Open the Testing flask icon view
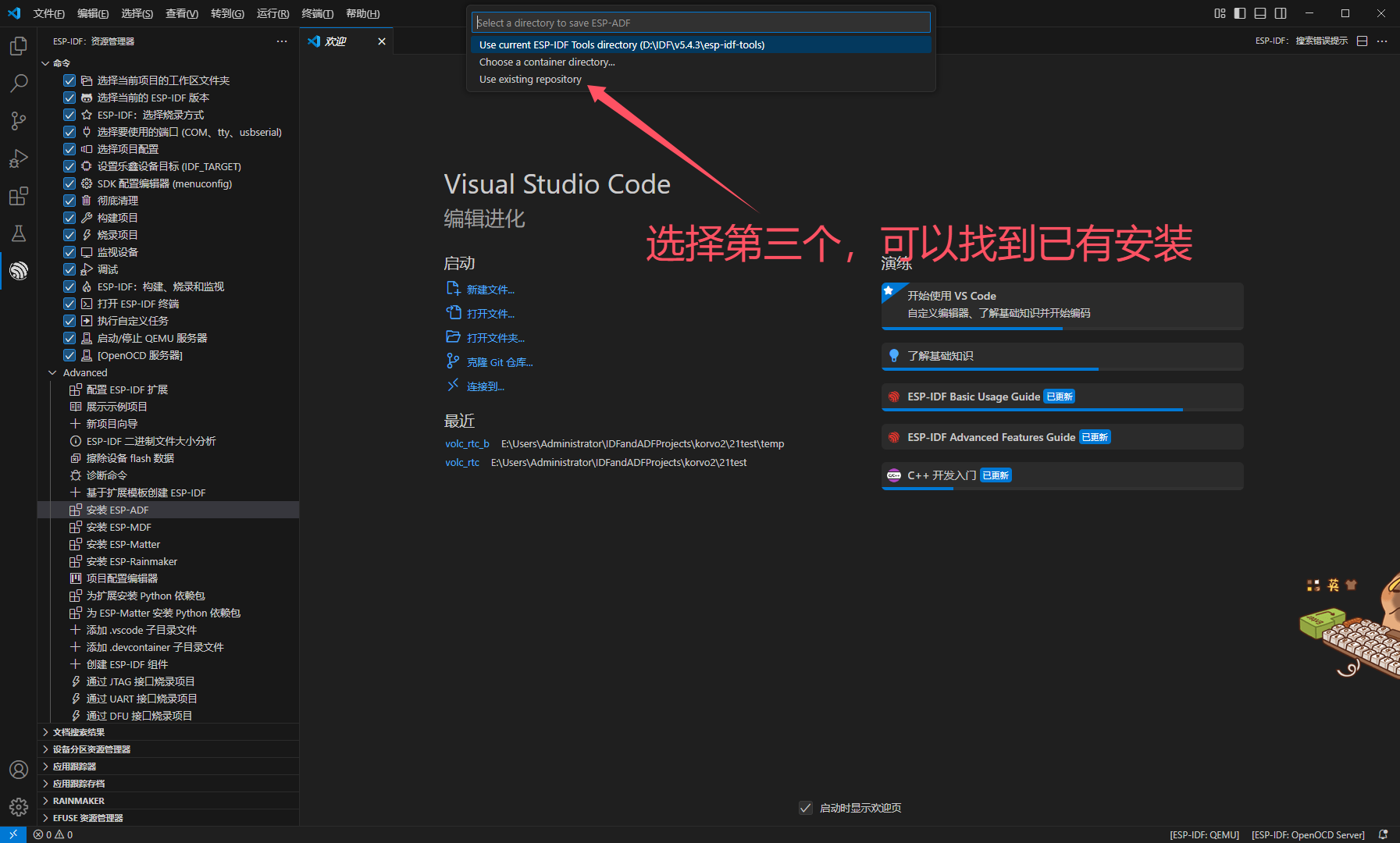The width and height of the screenshot is (1400, 843). (19, 233)
